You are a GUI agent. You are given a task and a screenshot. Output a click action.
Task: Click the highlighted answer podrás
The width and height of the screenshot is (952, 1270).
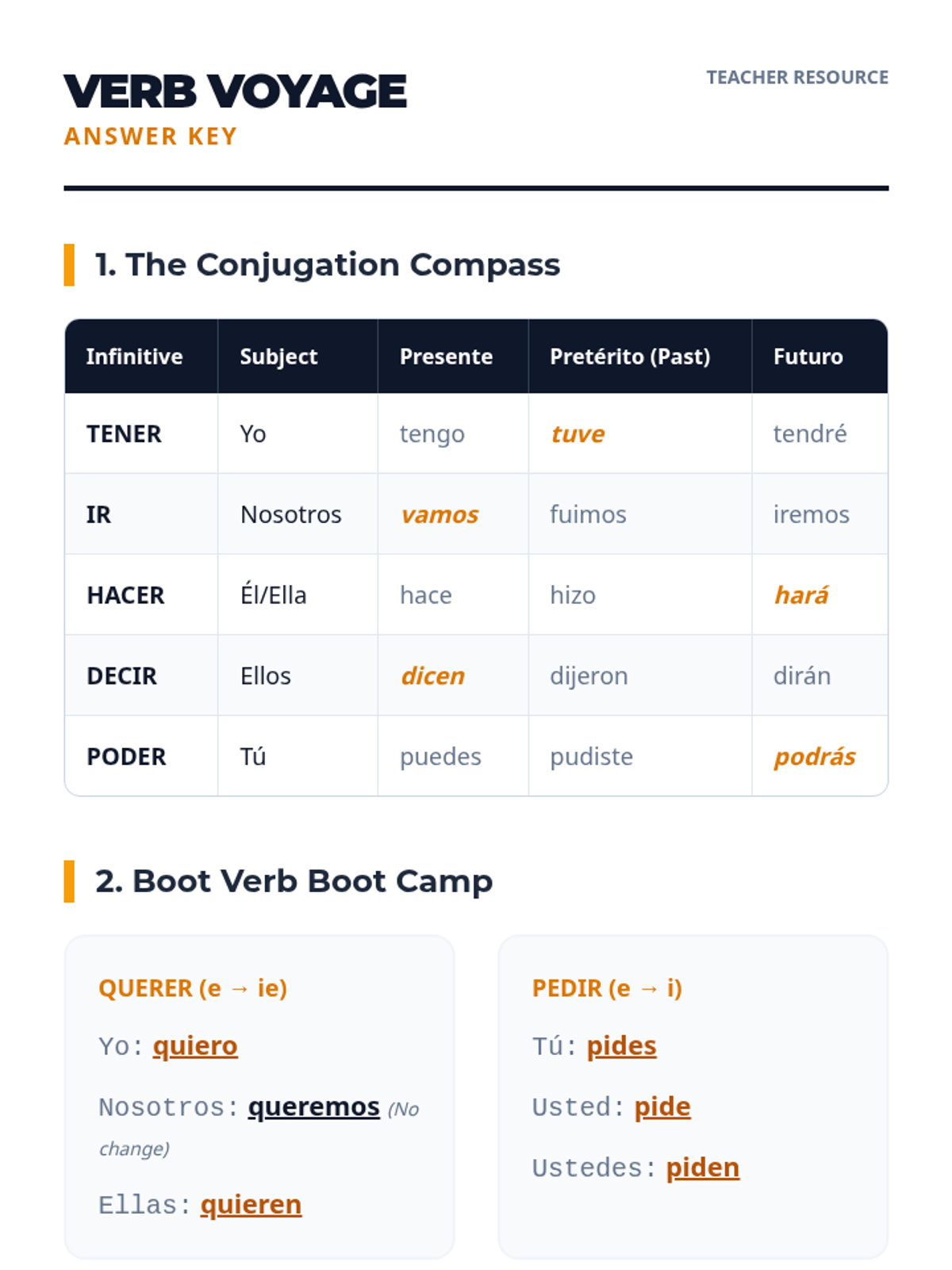point(815,757)
